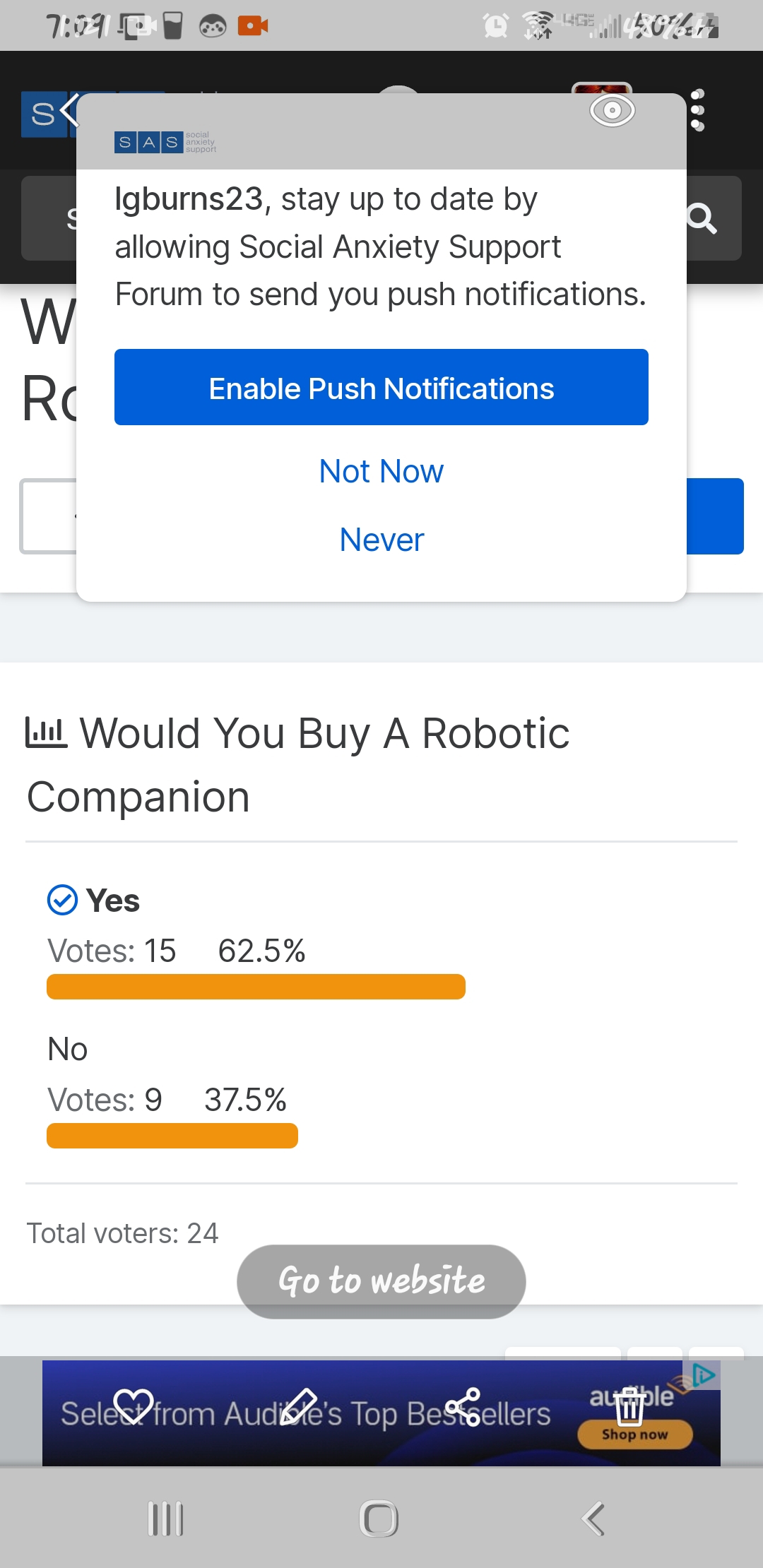
Task: Tap the alarm clock status bar icon
Action: tap(496, 25)
